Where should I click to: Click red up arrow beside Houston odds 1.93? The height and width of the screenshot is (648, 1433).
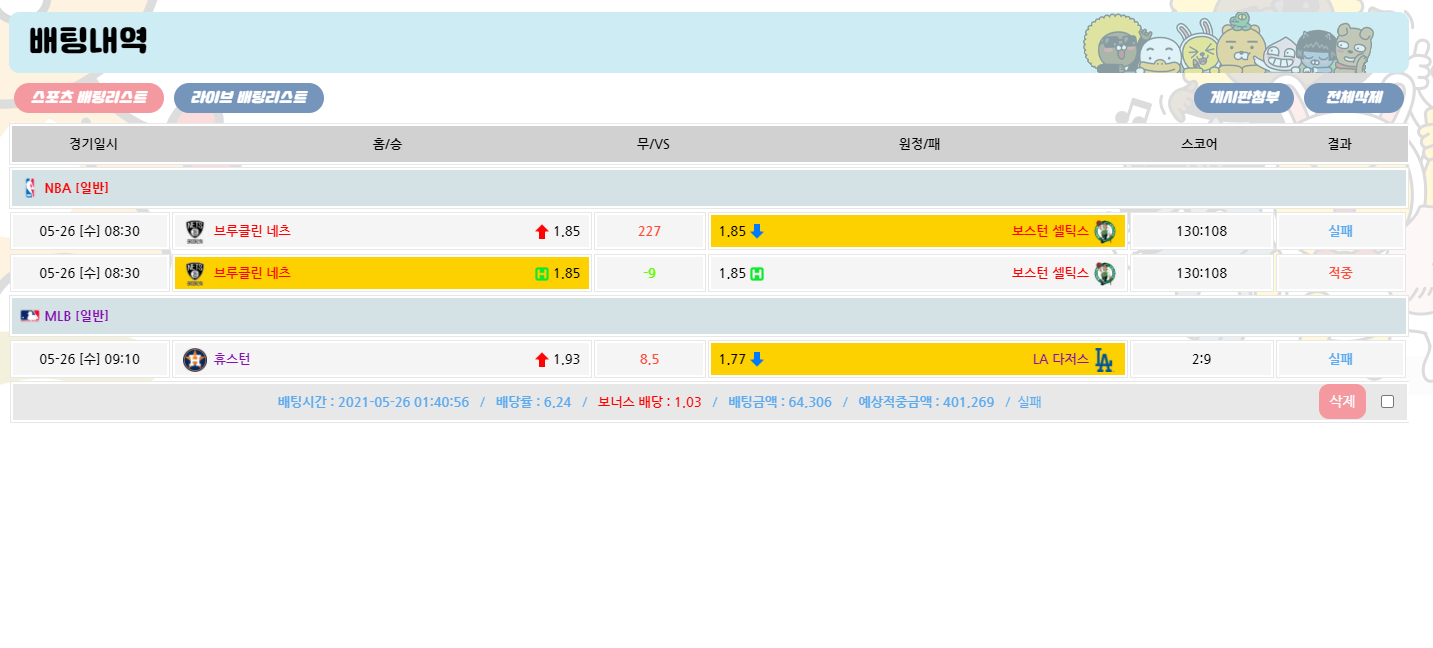point(542,359)
